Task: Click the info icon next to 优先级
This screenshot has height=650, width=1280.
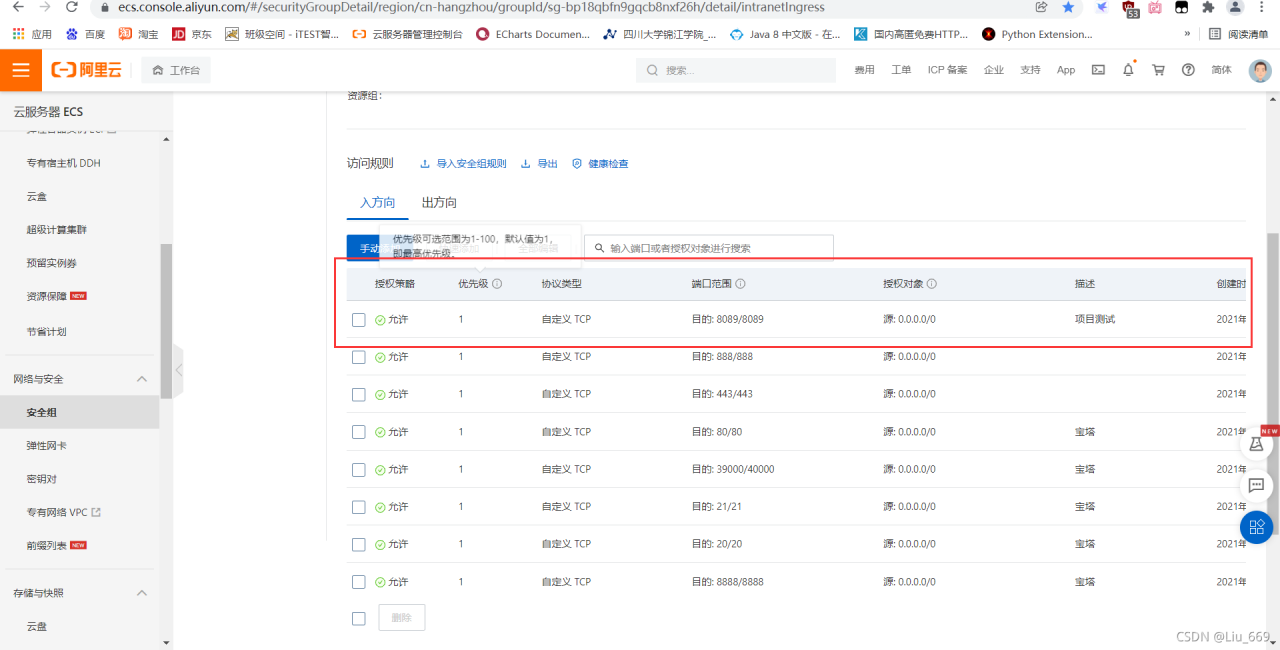Action: (x=497, y=284)
